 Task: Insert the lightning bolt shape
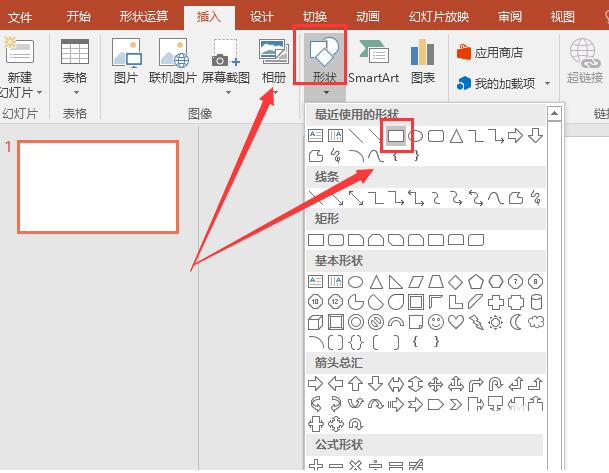click(x=476, y=322)
